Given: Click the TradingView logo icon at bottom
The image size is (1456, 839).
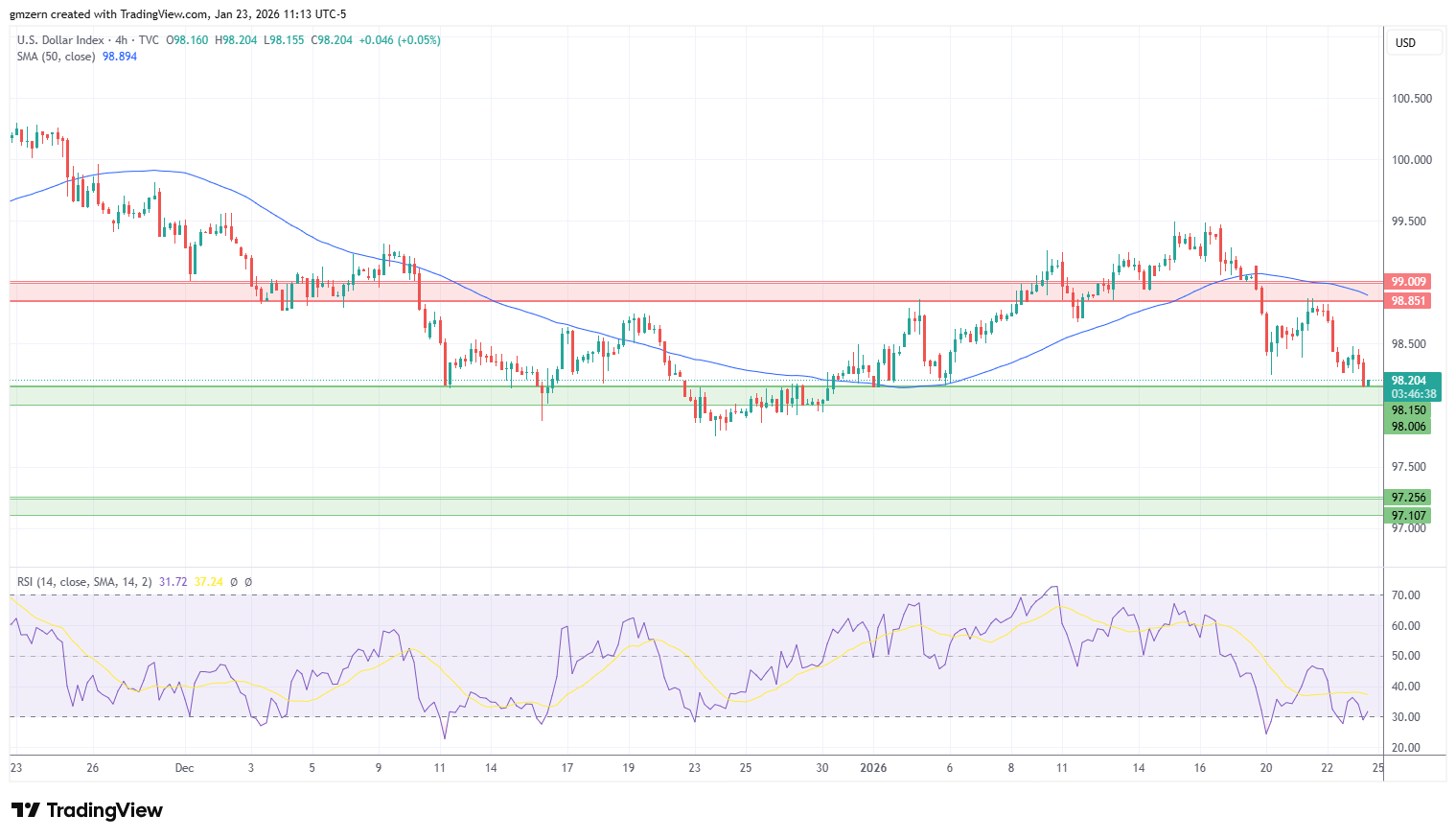Looking at the screenshot, I should pos(26,810).
